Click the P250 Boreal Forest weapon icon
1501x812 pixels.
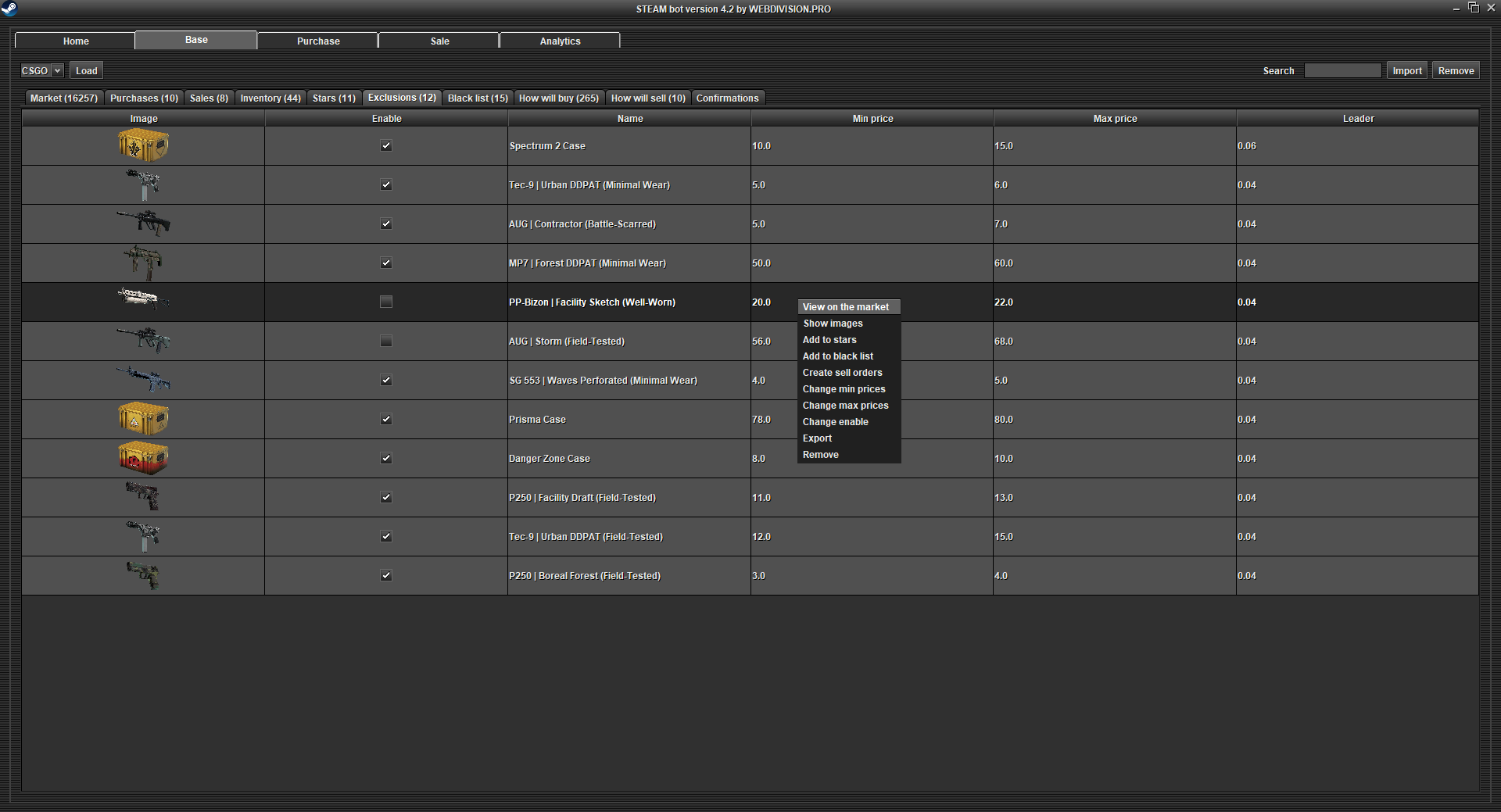[x=143, y=575]
